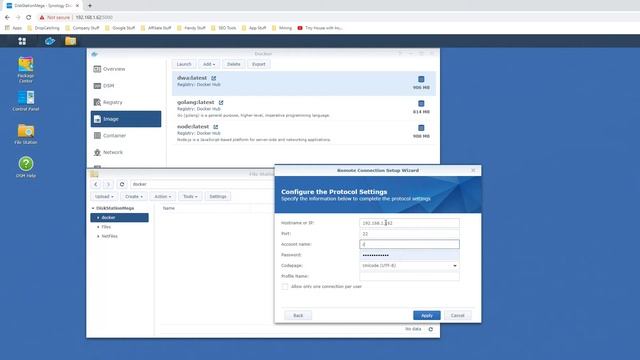This screenshot has height=360, width=640.
Task: Click the disk icon on the golang:latest row
Action: tap(421, 104)
